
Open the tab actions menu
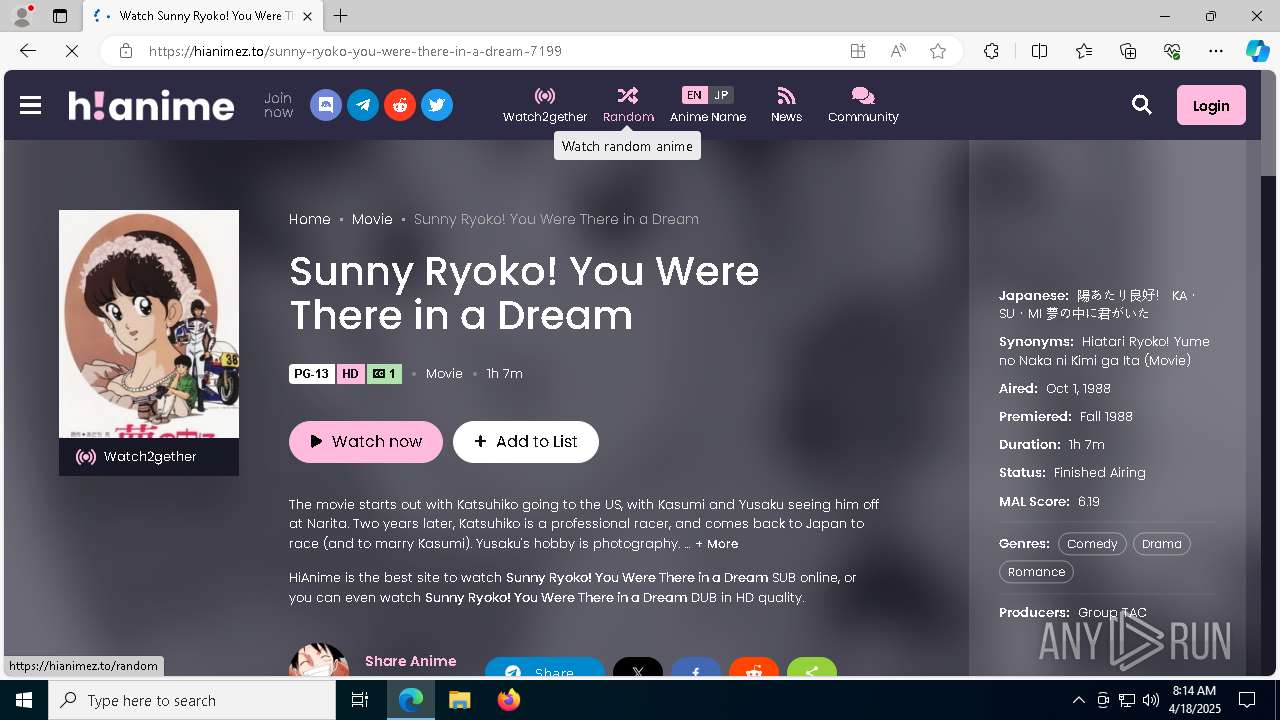point(60,16)
